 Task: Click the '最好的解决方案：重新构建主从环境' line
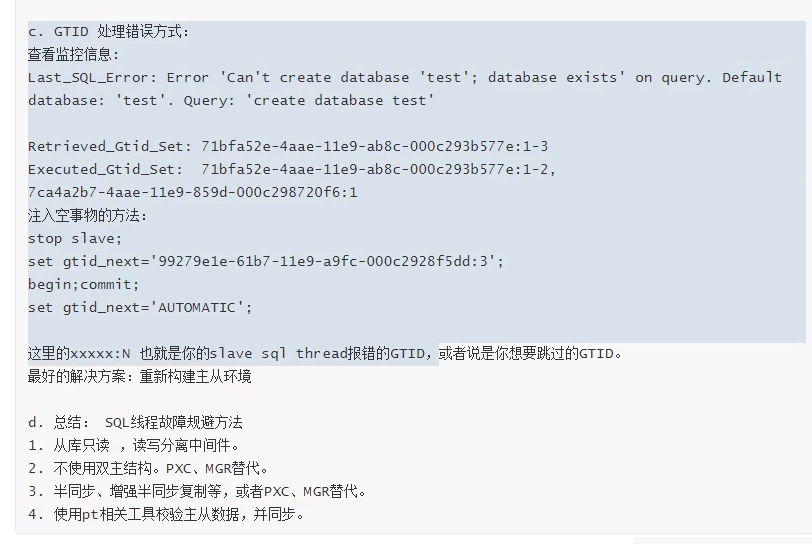pyautogui.click(x=139, y=376)
